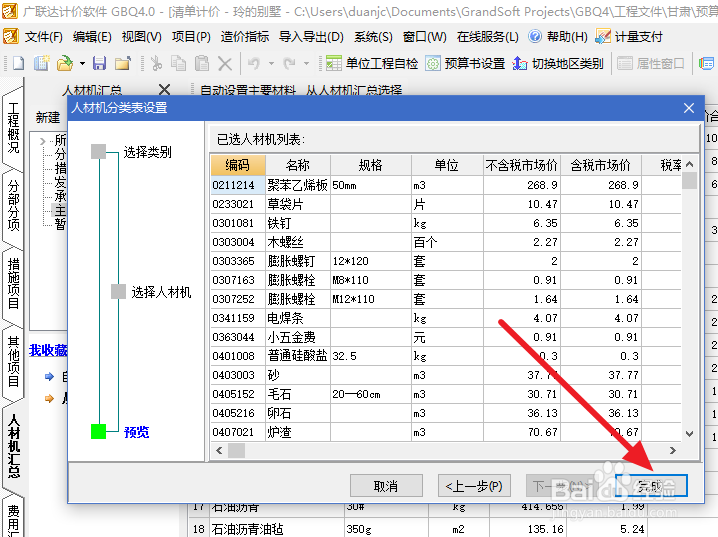Save the project with the floppy icon
718x537 pixels.
click(x=99, y=63)
